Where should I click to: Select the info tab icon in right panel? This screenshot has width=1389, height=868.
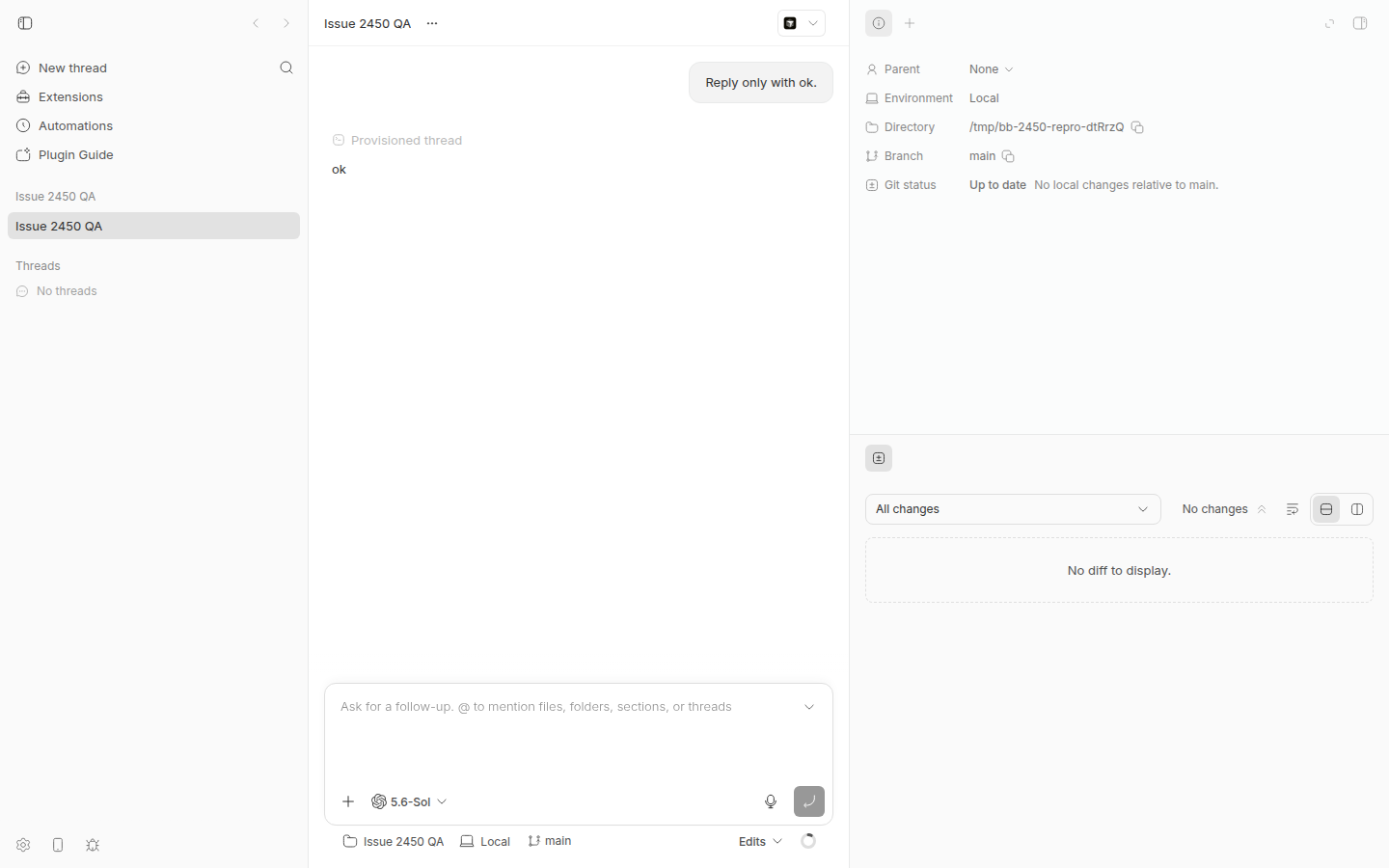(x=879, y=23)
